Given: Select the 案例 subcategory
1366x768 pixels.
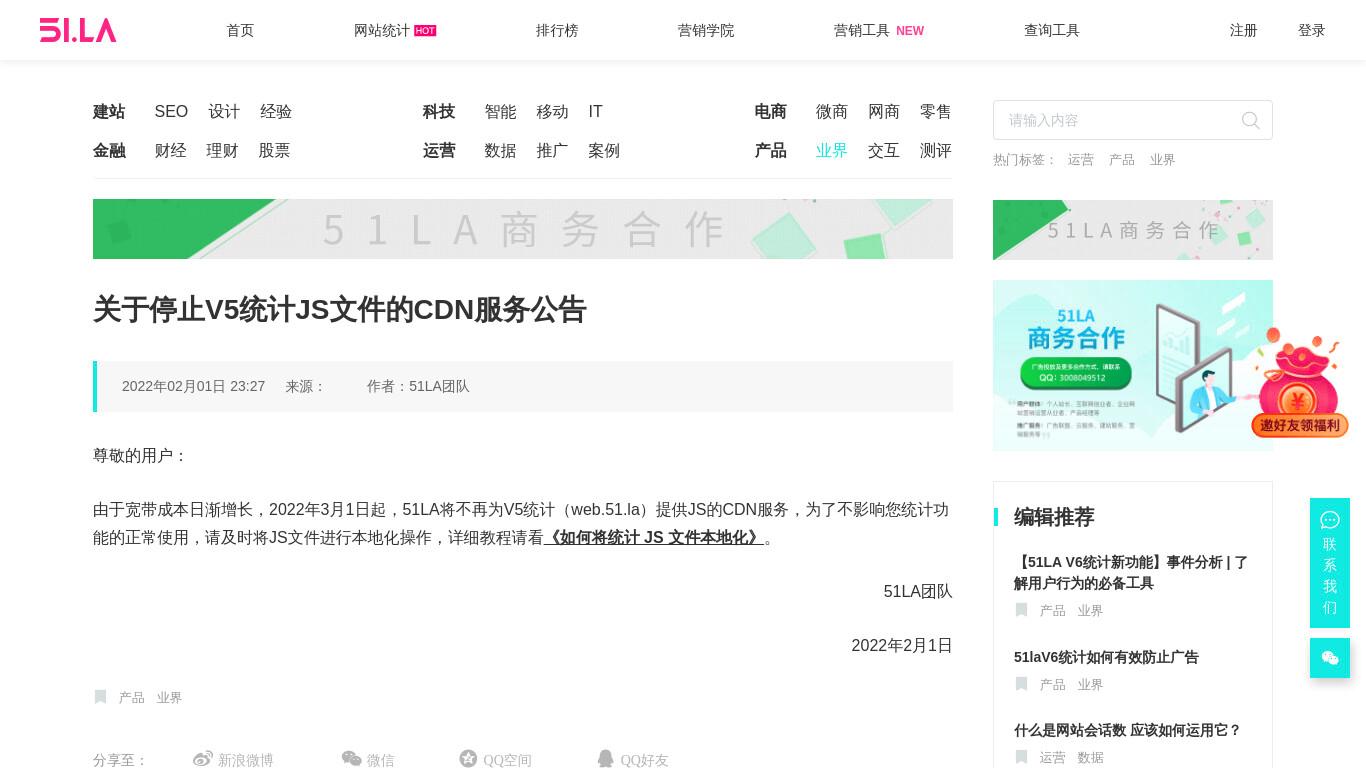Looking at the screenshot, I should 604,151.
